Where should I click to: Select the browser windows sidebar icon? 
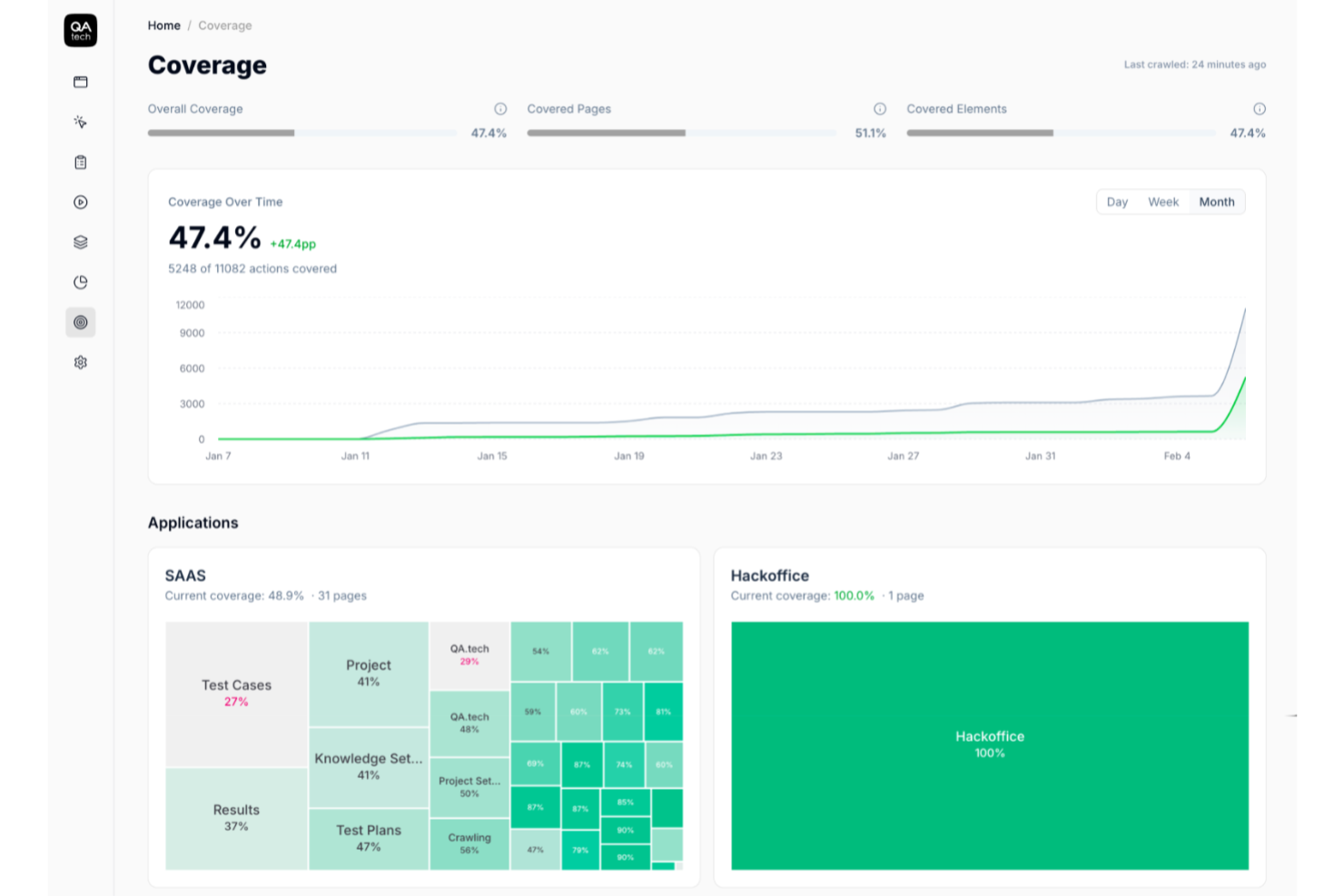[80, 82]
